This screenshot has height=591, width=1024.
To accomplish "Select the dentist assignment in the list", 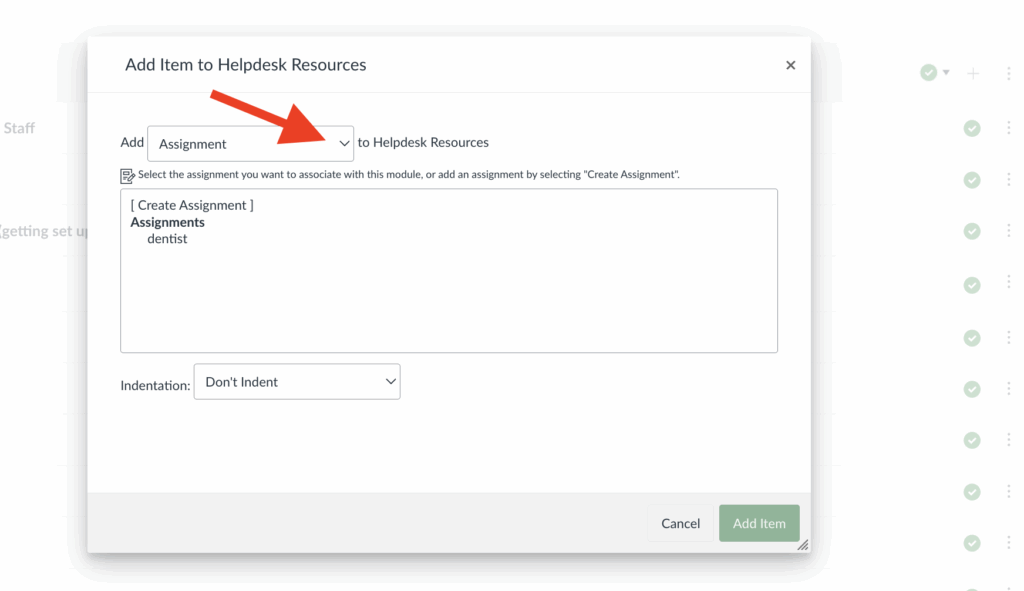I will coord(166,240).
